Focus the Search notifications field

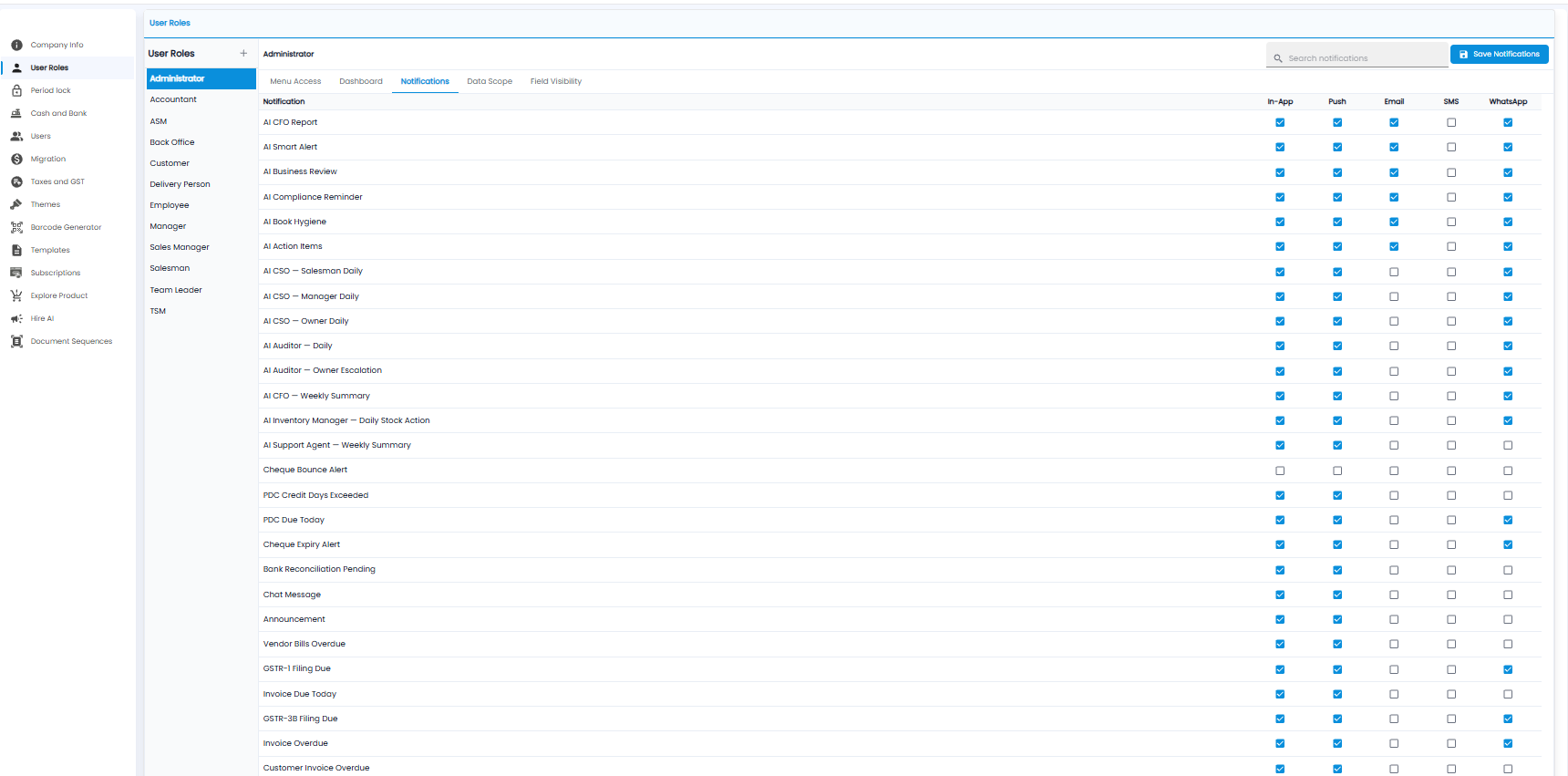point(1357,57)
